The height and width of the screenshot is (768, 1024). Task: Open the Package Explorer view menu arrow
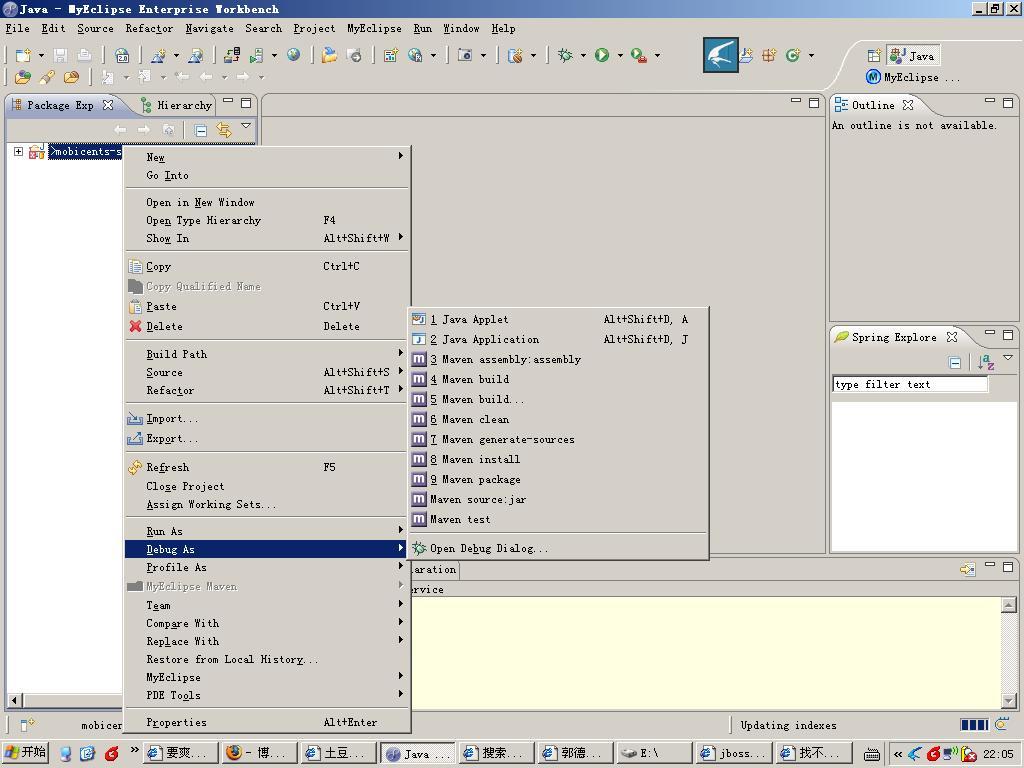(246, 125)
